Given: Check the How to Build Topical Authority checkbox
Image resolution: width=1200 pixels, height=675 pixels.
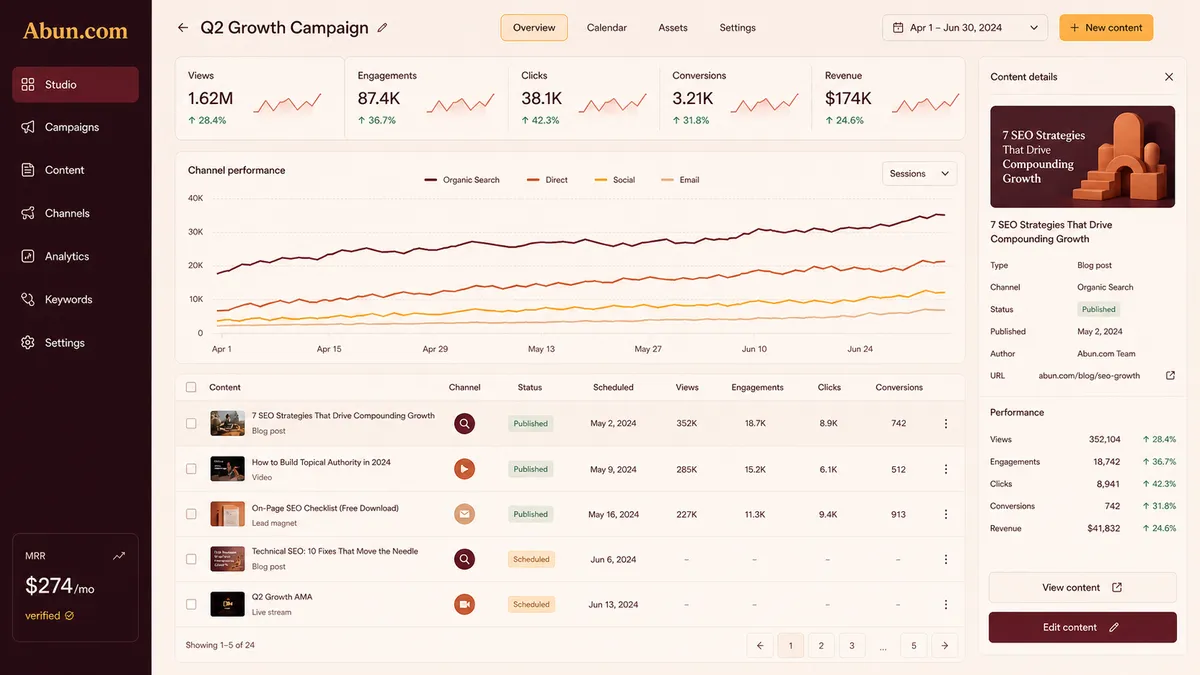Looking at the screenshot, I should pyautogui.click(x=191, y=468).
